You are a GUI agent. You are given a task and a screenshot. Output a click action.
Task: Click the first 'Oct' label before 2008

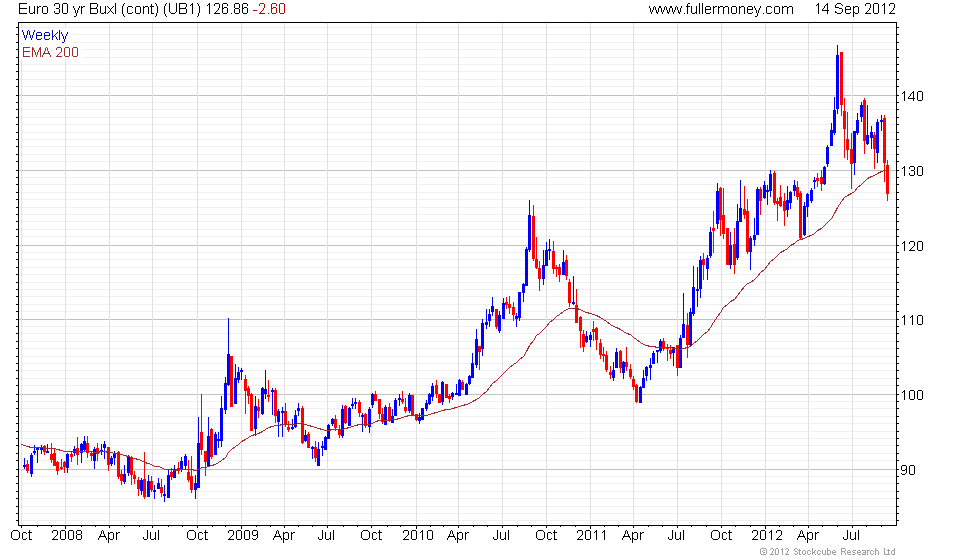(x=21, y=536)
